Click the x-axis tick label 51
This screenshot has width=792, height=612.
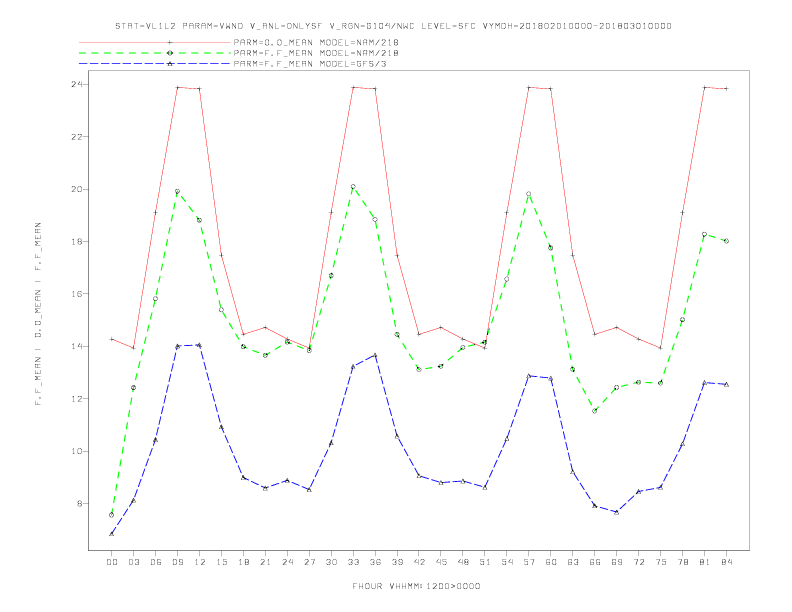point(485,562)
